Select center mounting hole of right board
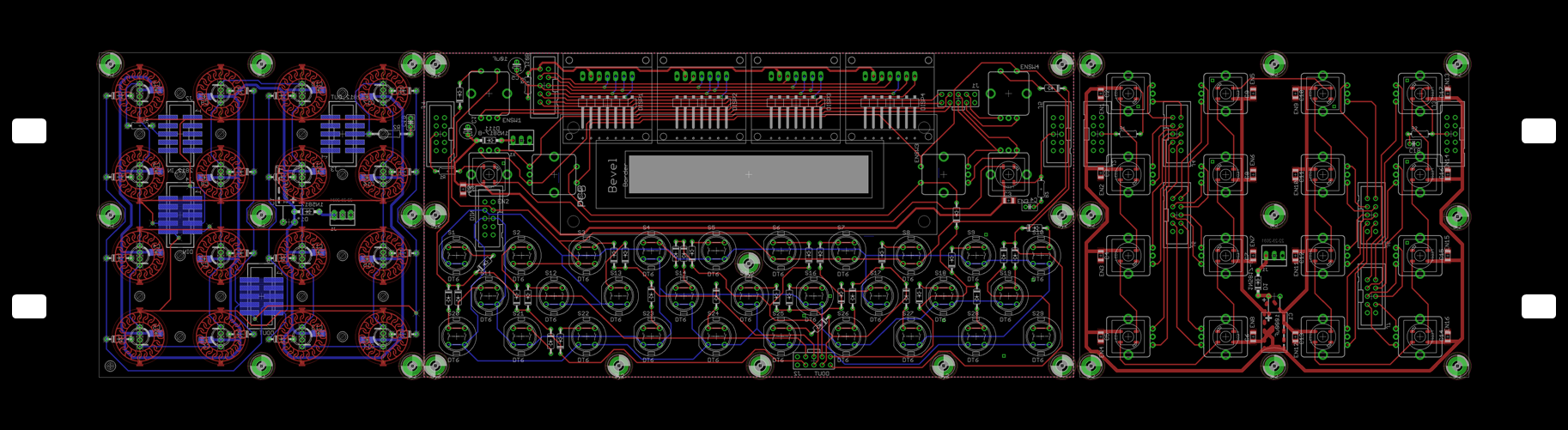This screenshot has width=1568, height=430. 1274,215
